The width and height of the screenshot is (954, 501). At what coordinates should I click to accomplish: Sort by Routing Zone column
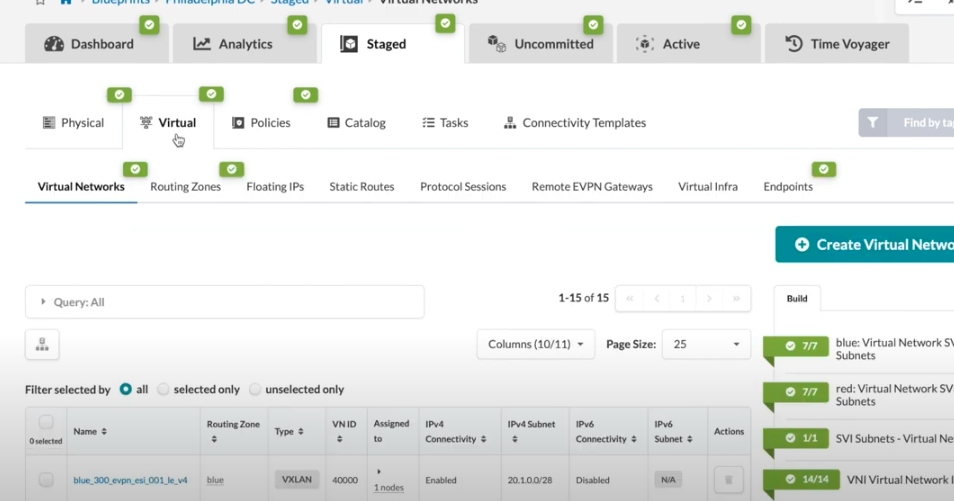[x=233, y=431]
